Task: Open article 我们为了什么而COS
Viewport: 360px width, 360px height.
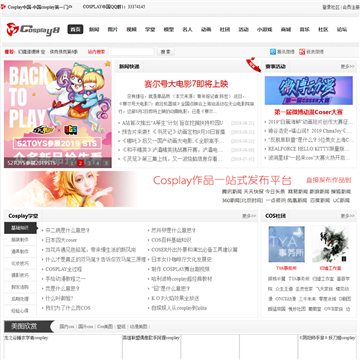Action: point(68,308)
